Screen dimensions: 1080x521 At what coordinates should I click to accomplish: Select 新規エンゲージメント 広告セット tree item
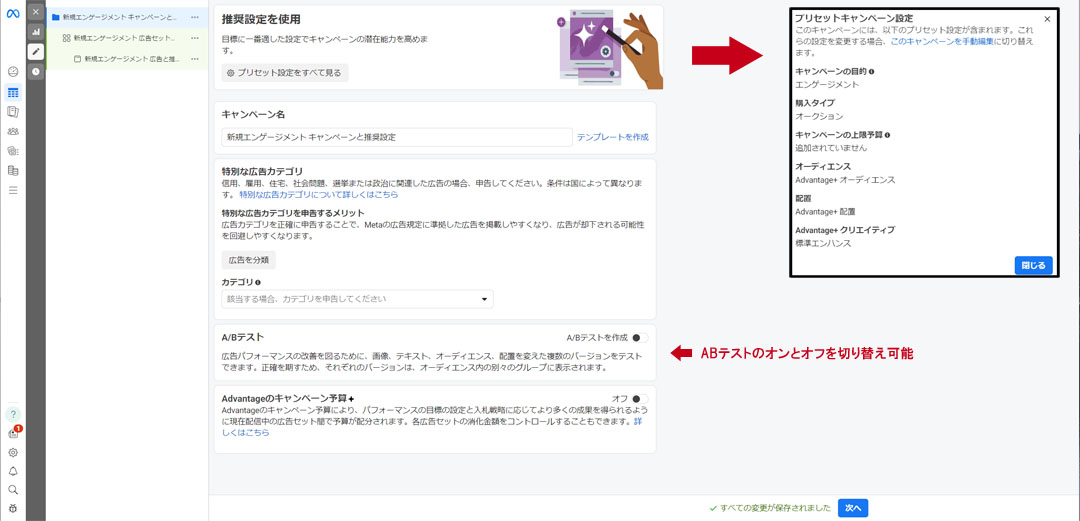coord(125,38)
